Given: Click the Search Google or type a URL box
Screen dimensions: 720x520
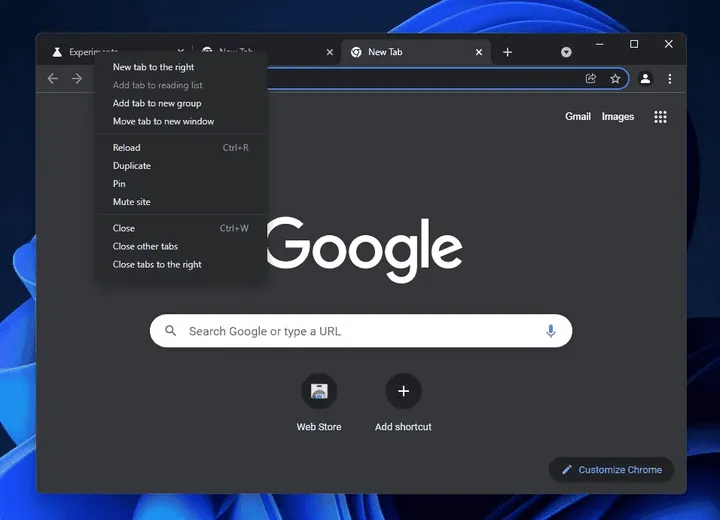Looking at the screenshot, I should tap(361, 331).
